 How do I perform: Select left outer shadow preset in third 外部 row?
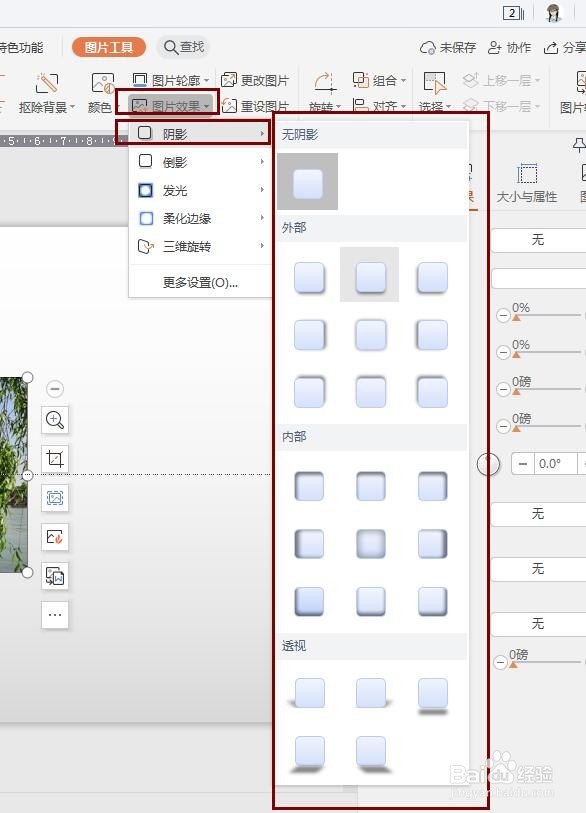point(310,391)
